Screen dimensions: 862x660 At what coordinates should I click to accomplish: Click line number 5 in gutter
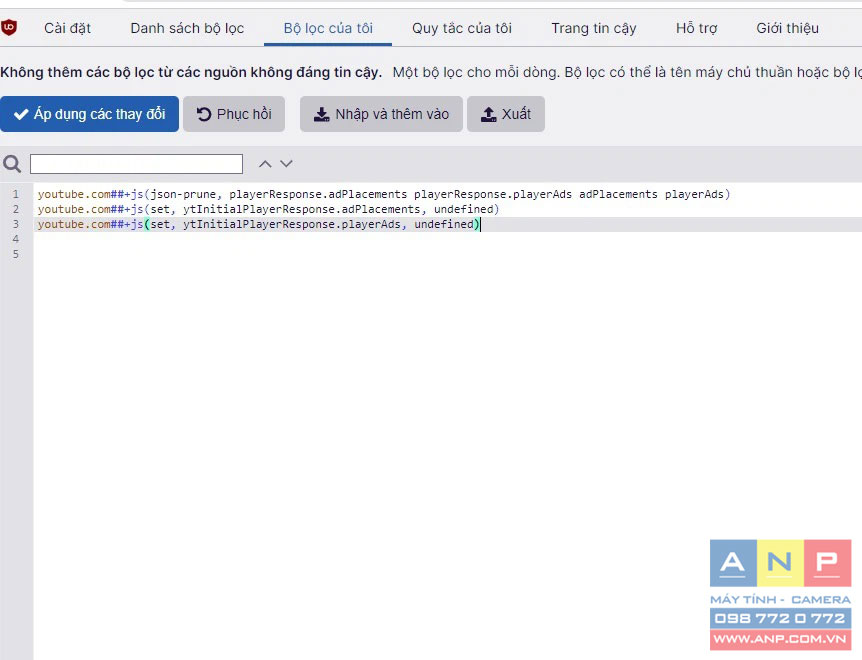pos(16,254)
